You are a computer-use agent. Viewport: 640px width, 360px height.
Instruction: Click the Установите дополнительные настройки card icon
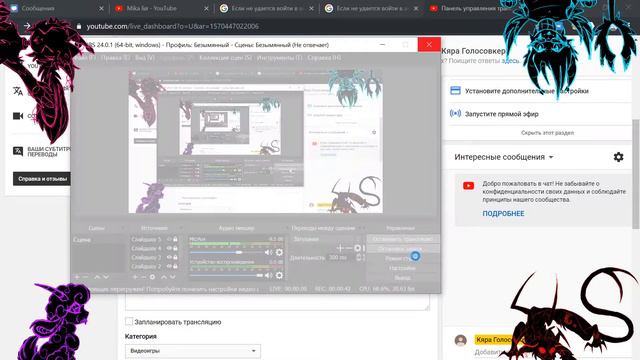pos(455,91)
